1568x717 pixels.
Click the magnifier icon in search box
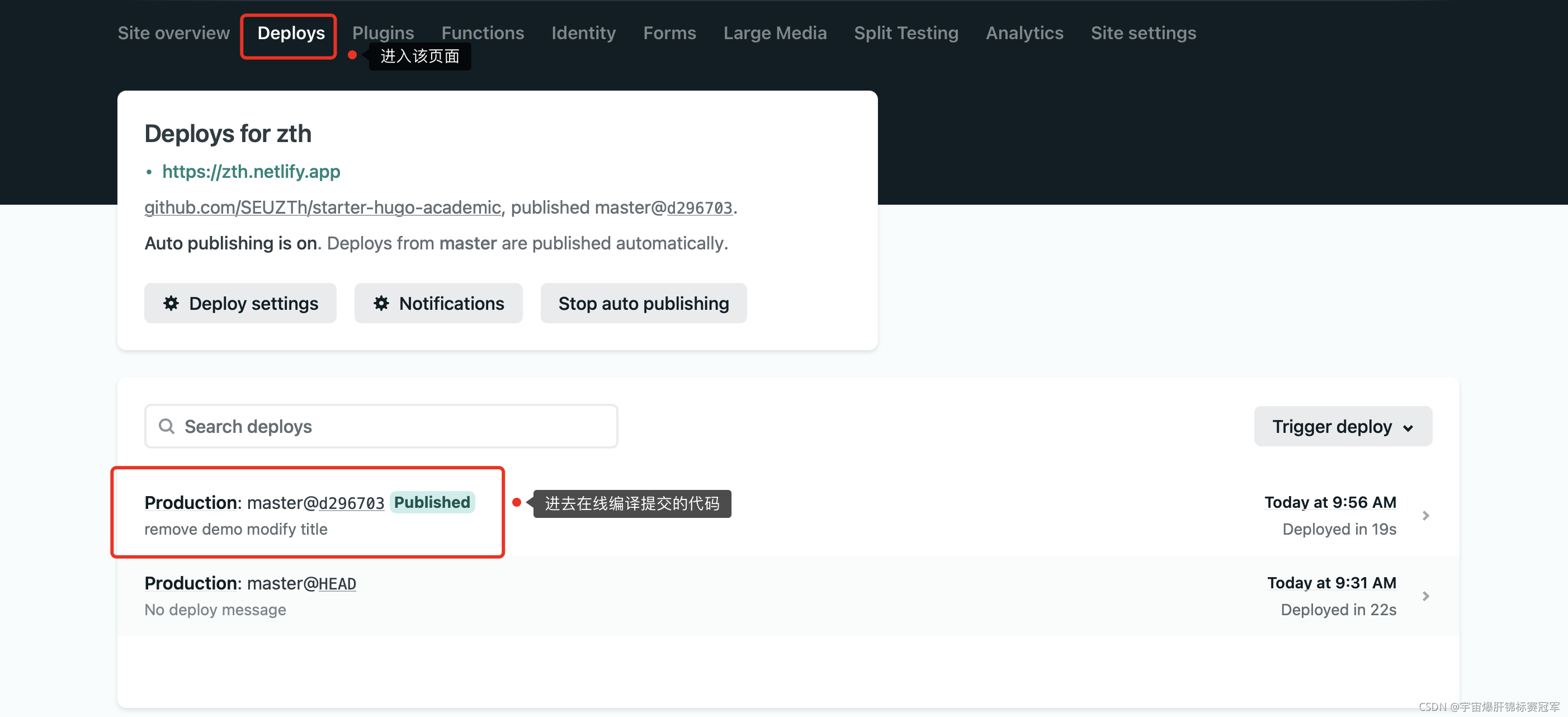166,426
